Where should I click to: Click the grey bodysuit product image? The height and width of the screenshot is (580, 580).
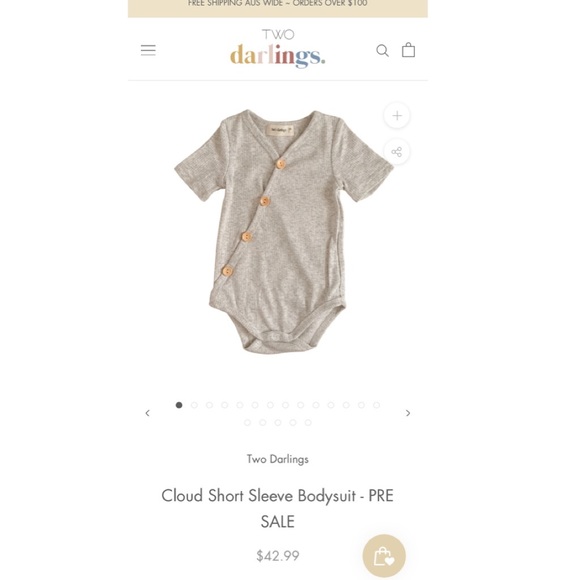click(x=283, y=232)
